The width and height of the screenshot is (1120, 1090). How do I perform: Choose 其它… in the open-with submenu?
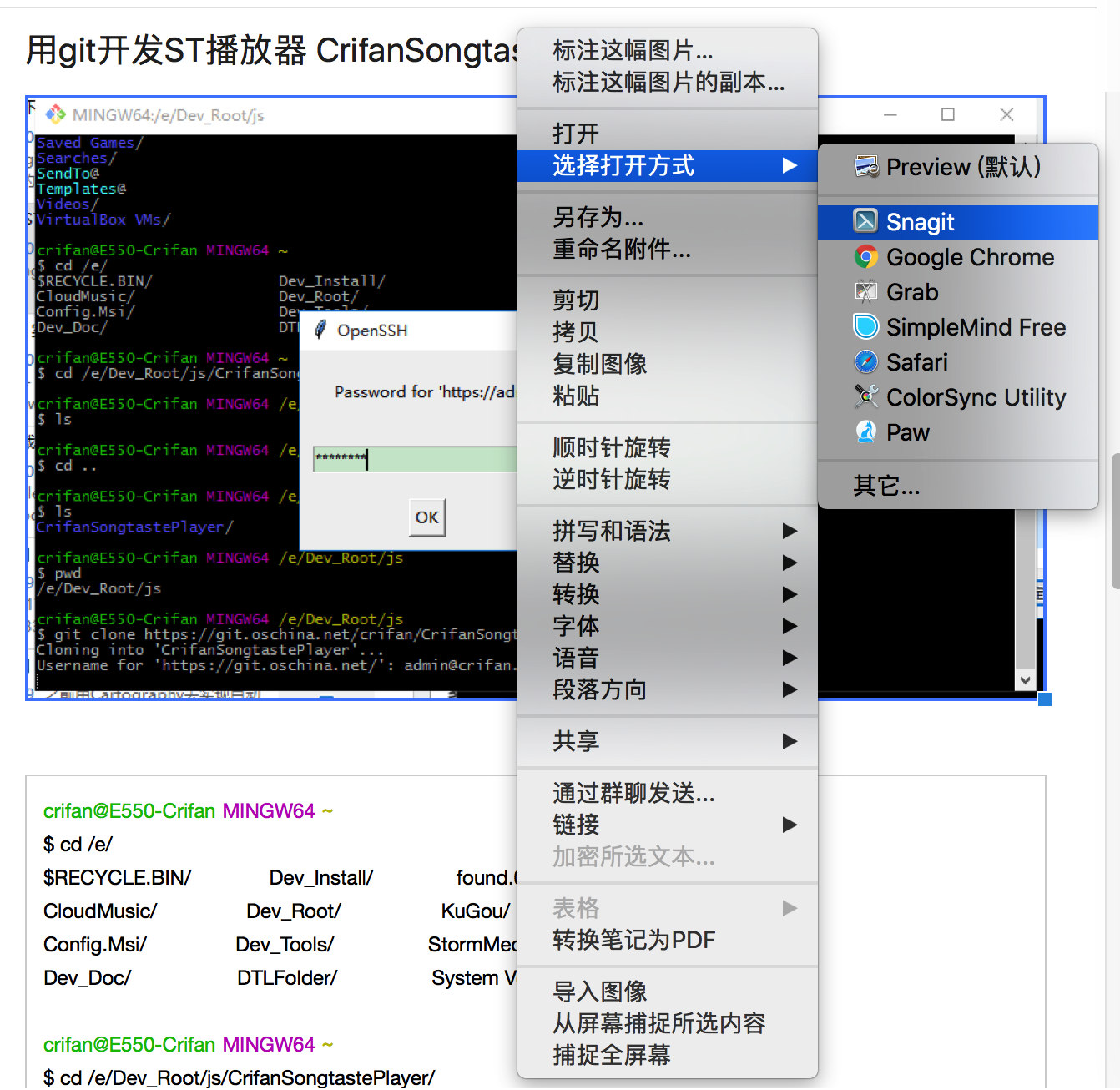(958, 485)
